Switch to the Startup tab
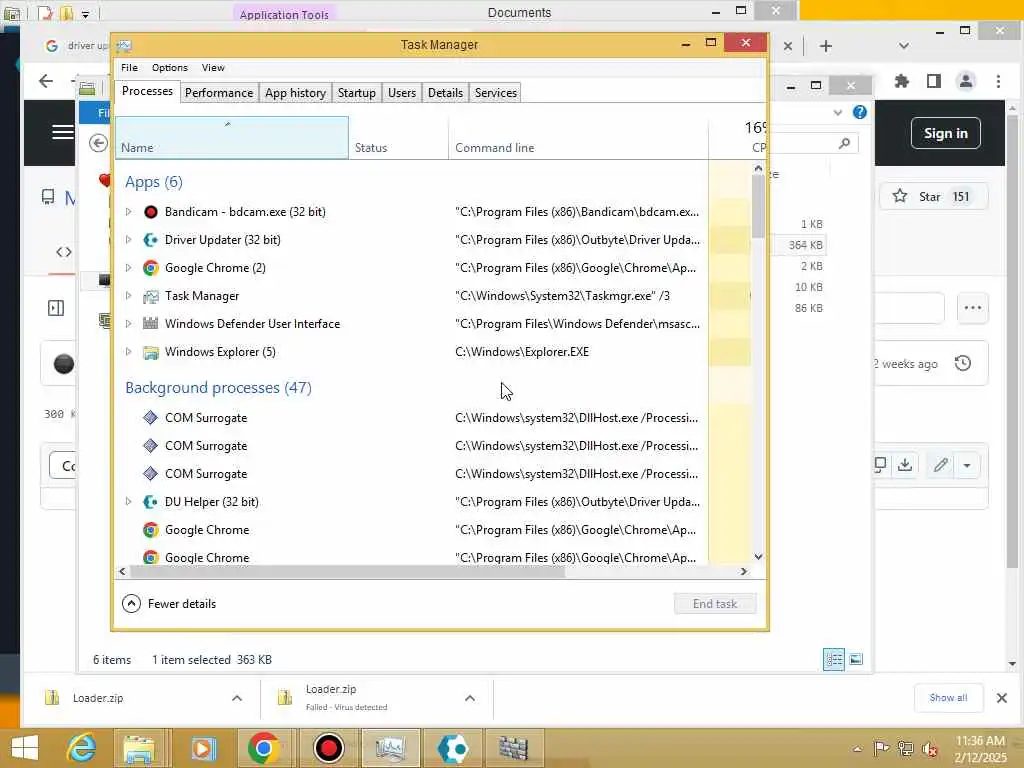This screenshot has width=1024, height=768. (x=357, y=93)
